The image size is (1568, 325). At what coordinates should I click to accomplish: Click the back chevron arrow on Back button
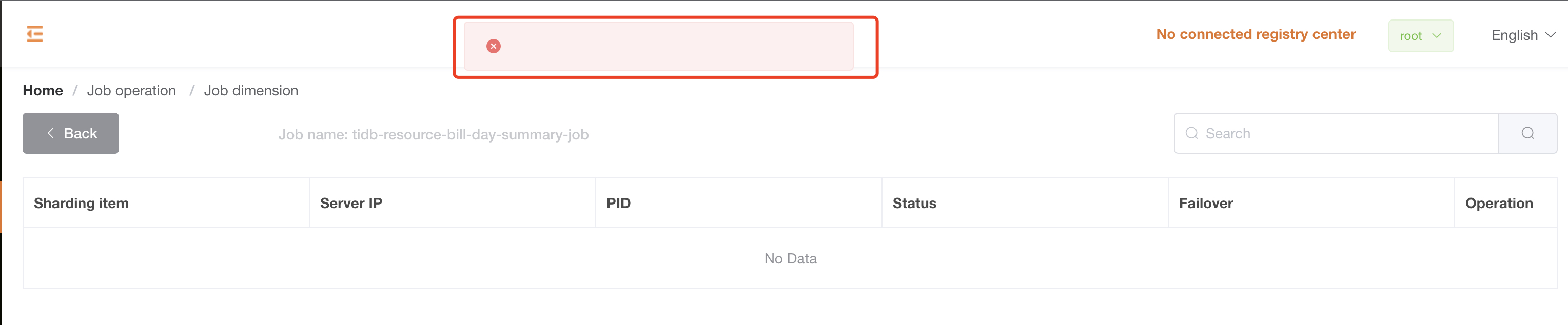(50, 133)
